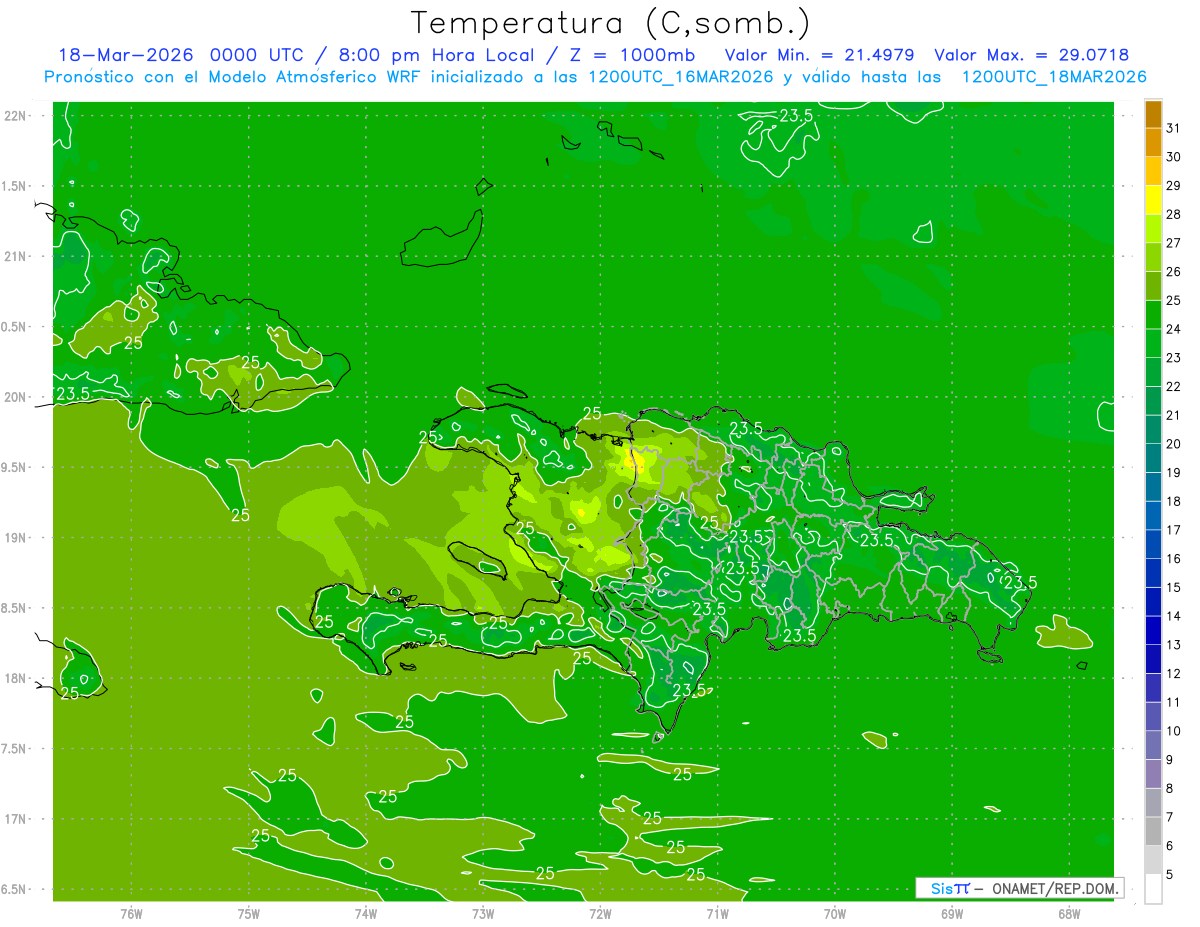
Task: Click the "73W" longitude axis label
Action: pos(483,913)
